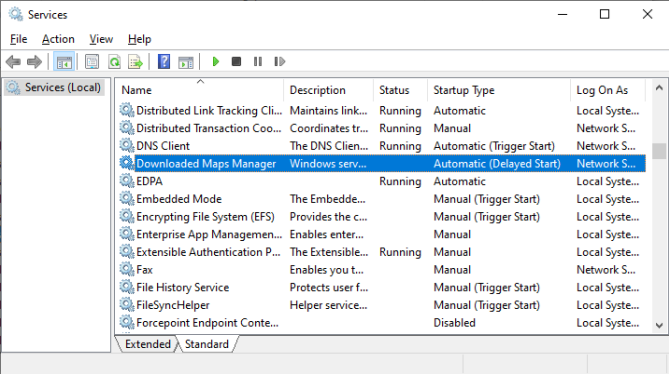Select Fax service name
Image resolution: width=669 pixels, height=374 pixels.
click(144, 270)
